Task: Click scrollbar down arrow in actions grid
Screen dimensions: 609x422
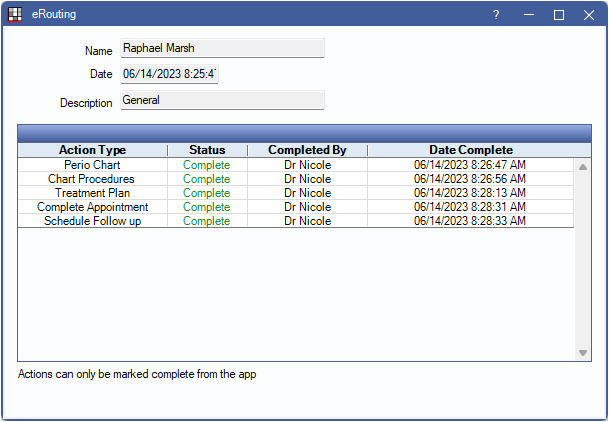Action: (x=583, y=353)
